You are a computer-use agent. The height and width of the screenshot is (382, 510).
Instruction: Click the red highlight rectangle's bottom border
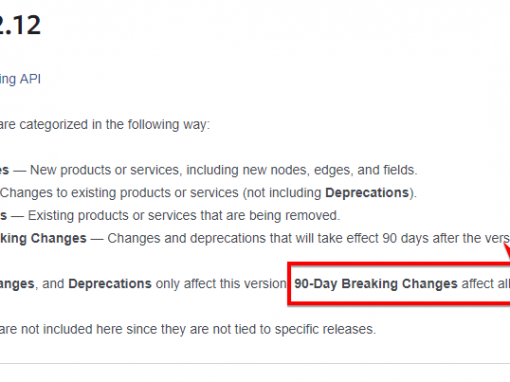point(399,302)
